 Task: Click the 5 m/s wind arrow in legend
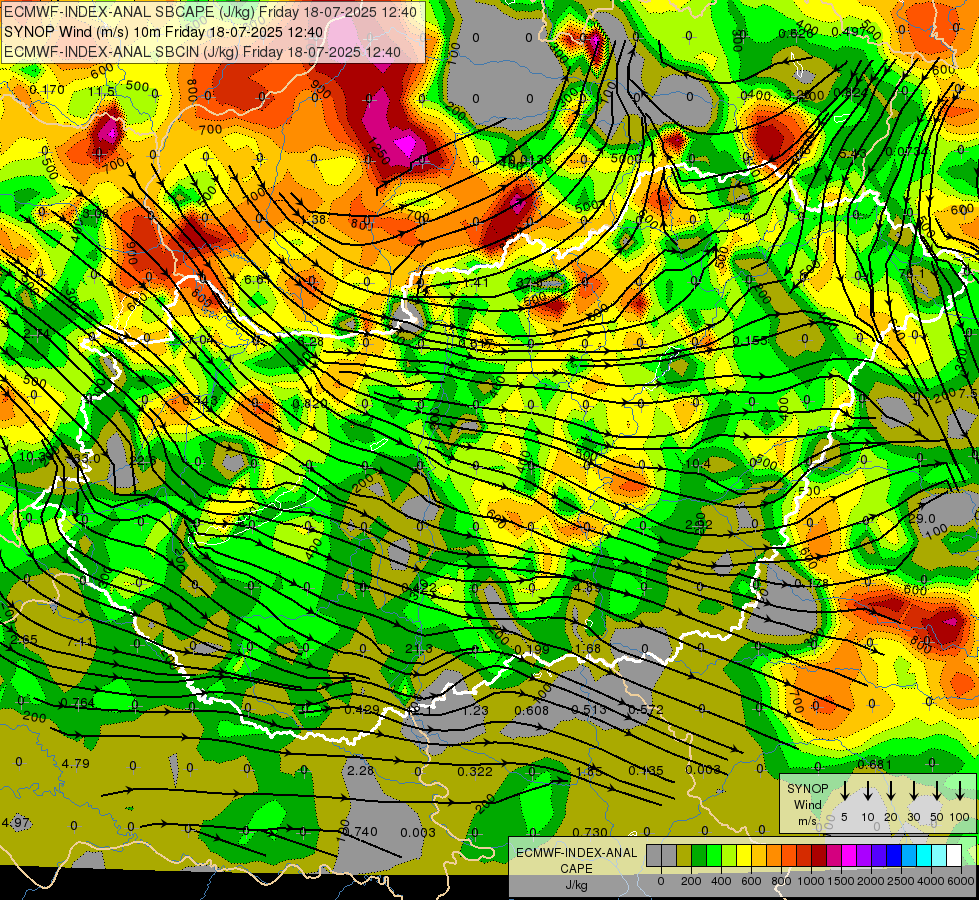point(844,791)
